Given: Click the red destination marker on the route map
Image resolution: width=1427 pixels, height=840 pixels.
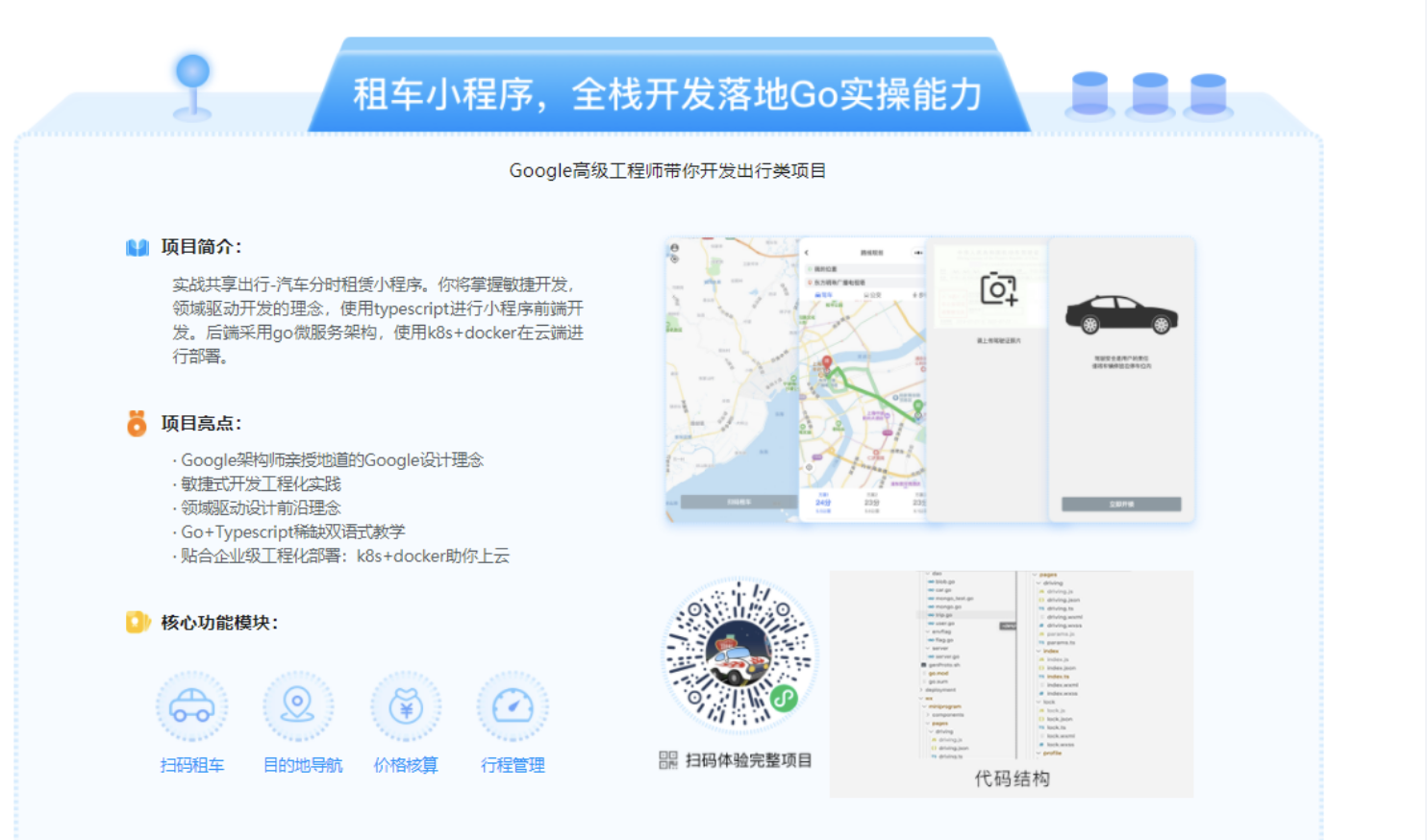Looking at the screenshot, I should click(x=826, y=363).
